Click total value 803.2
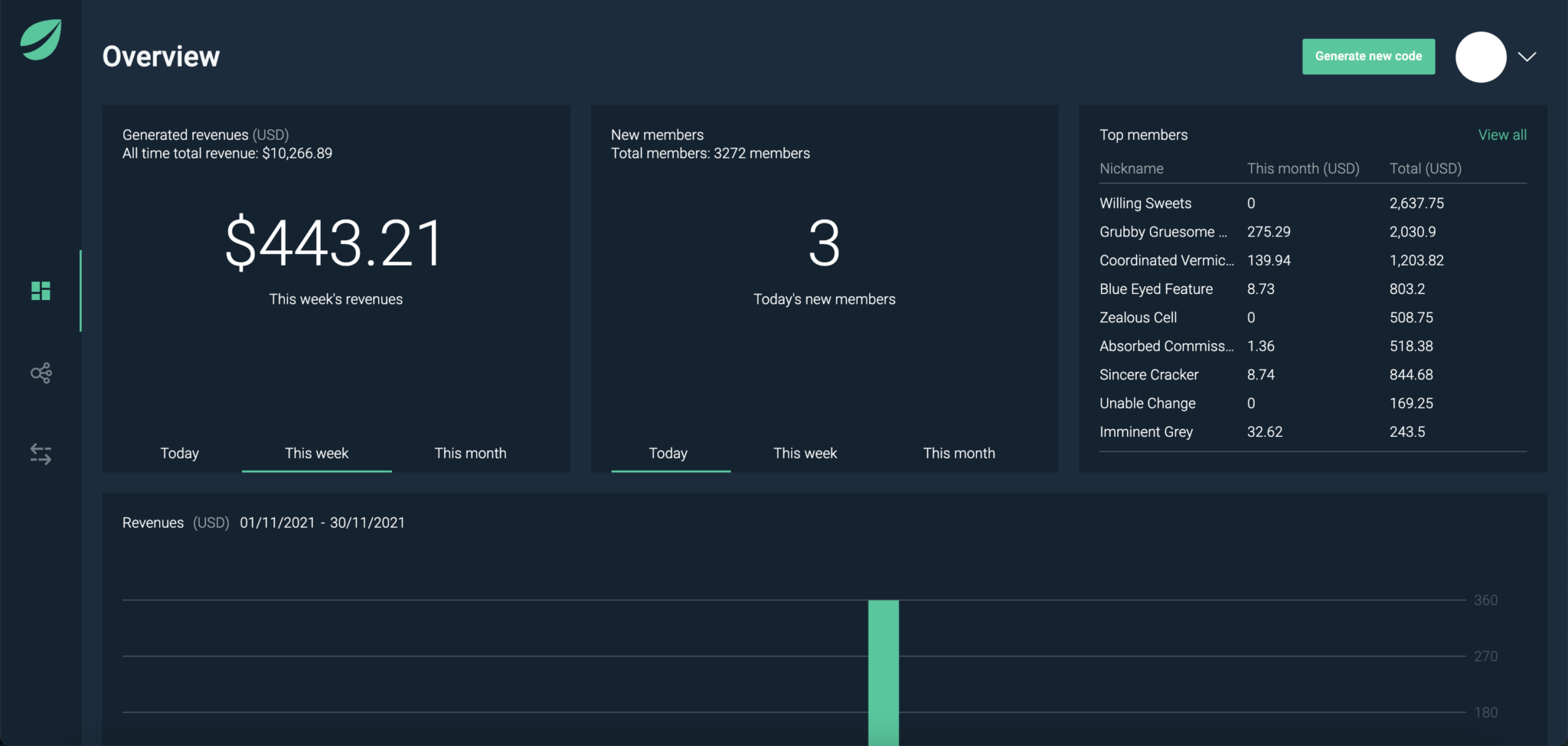The width and height of the screenshot is (1568, 746). (1407, 289)
